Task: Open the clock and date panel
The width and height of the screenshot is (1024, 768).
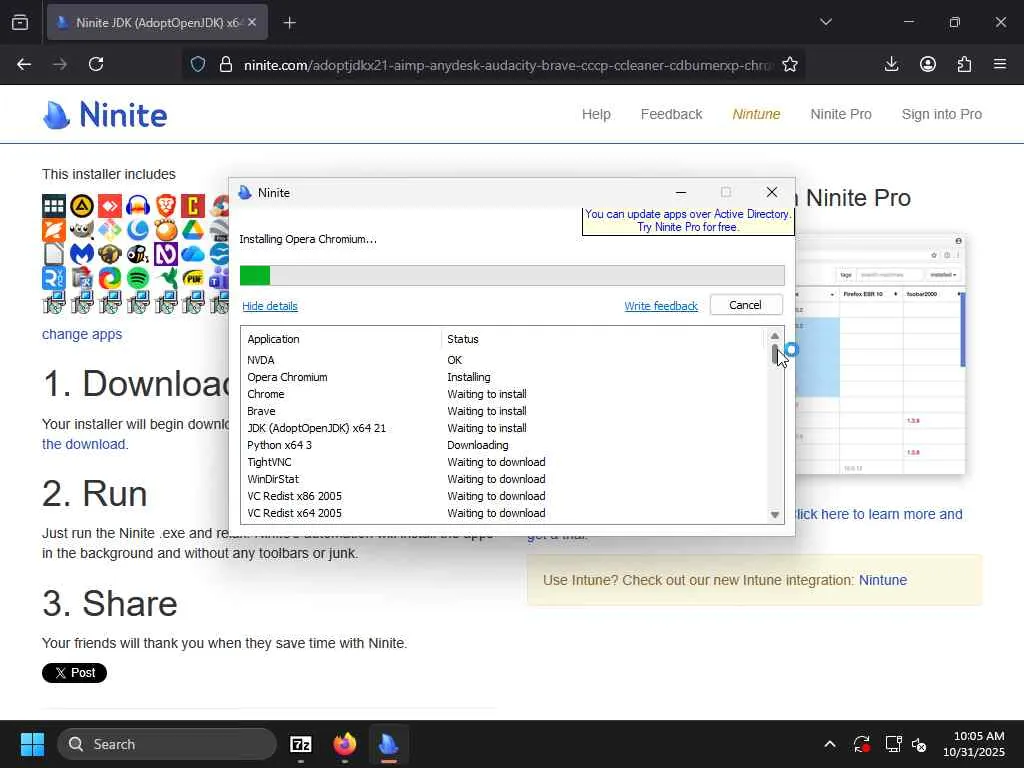Action: tap(974, 744)
